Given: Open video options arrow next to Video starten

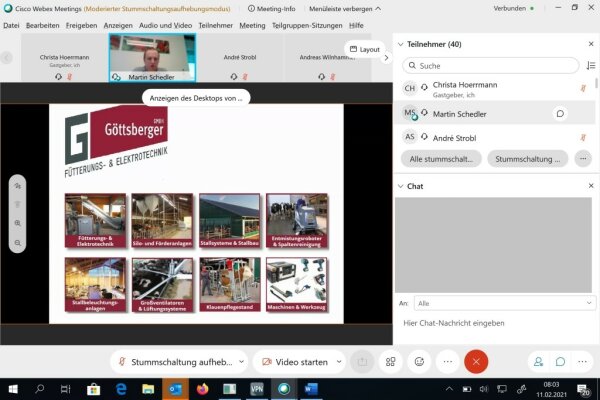Looking at the screenshot, I should tap(339, 362).
